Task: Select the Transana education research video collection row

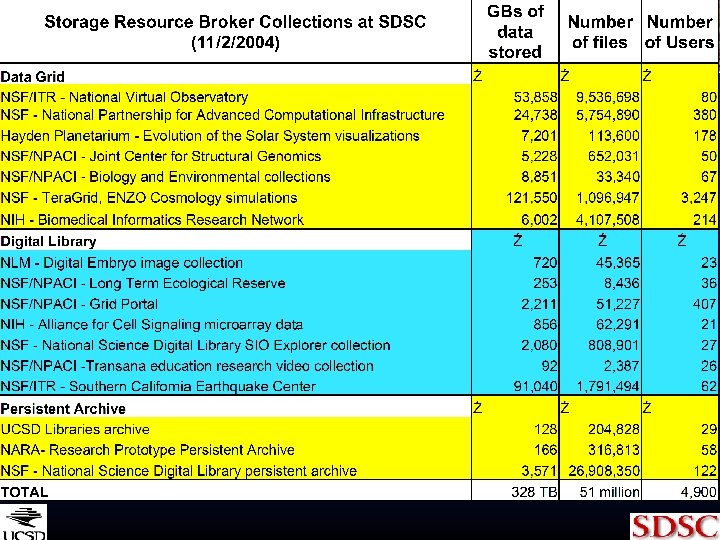Action: click(187, 366)
